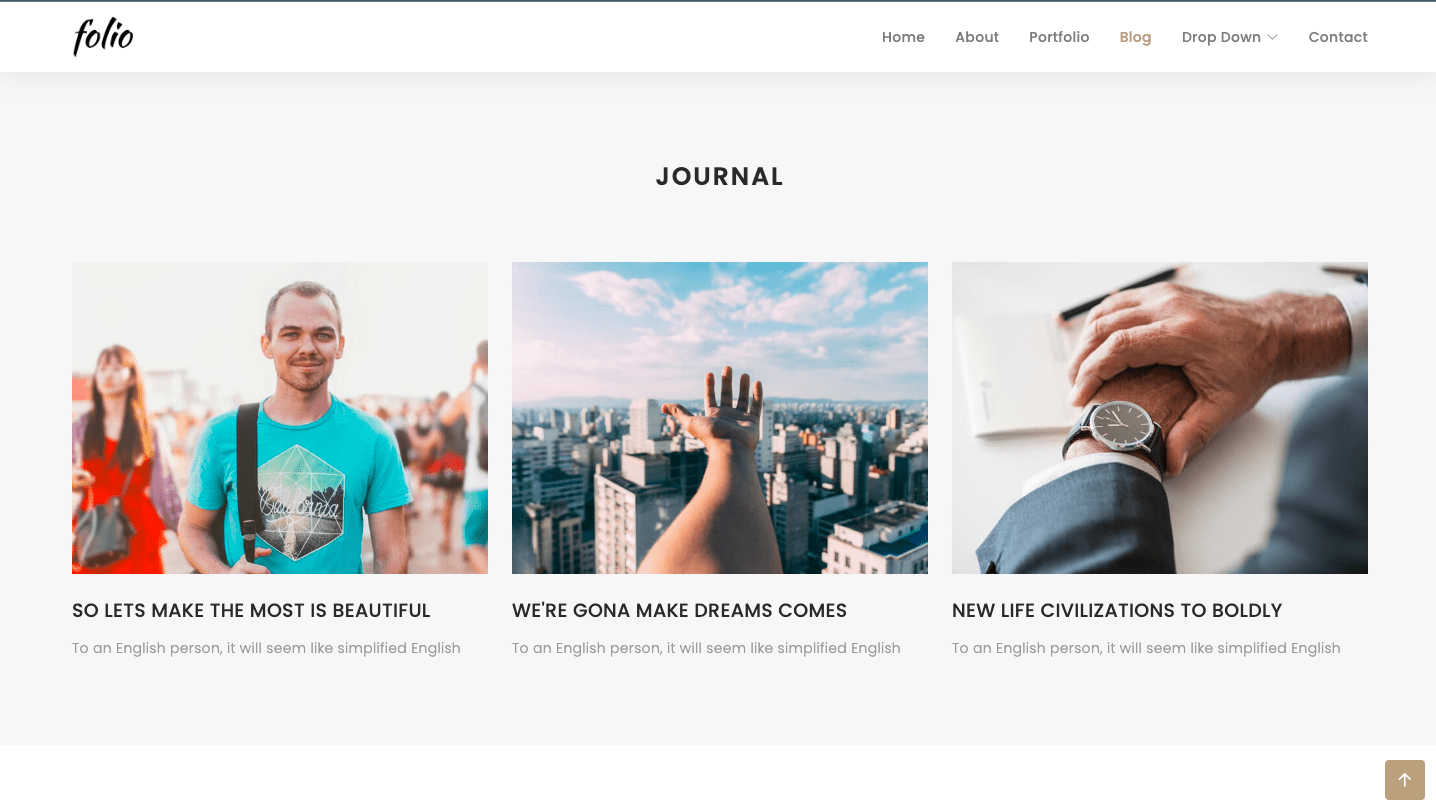Click the folio logo

tap(103, 37)
